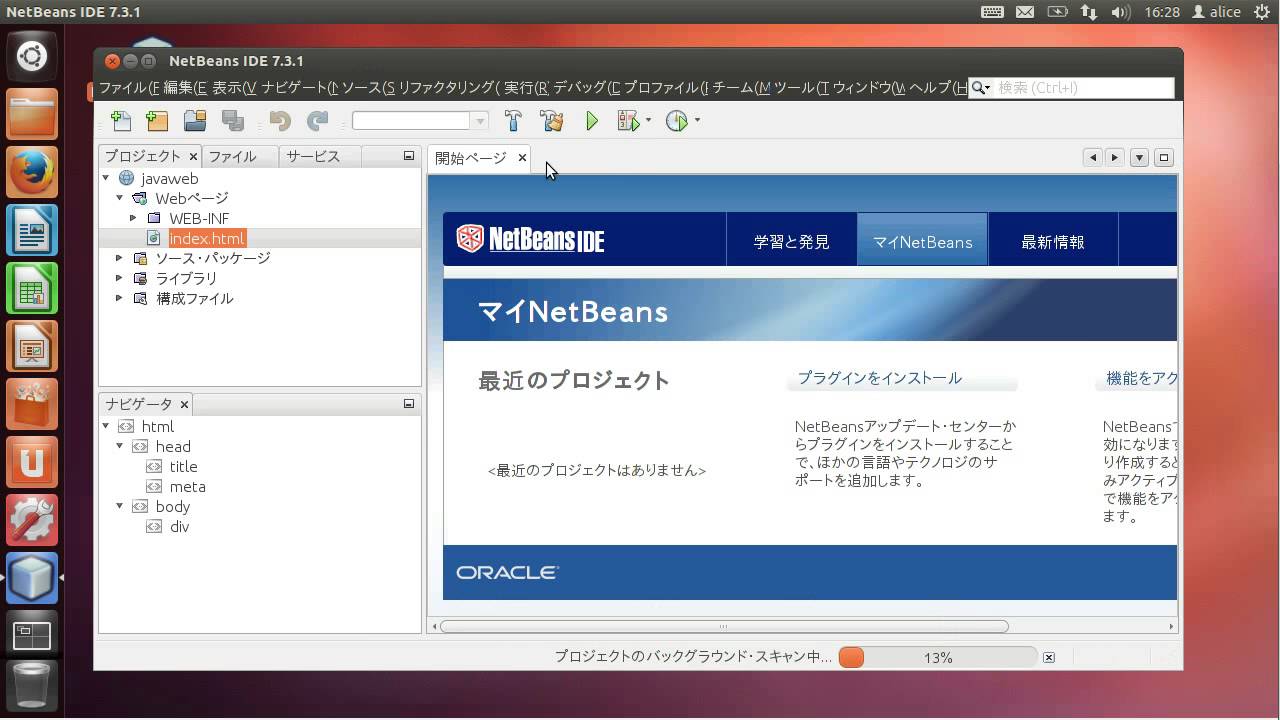The width and height of the screenshot is (1280, 720).
Task: Open the editor document list dropdown
Action: [1139, 157]
